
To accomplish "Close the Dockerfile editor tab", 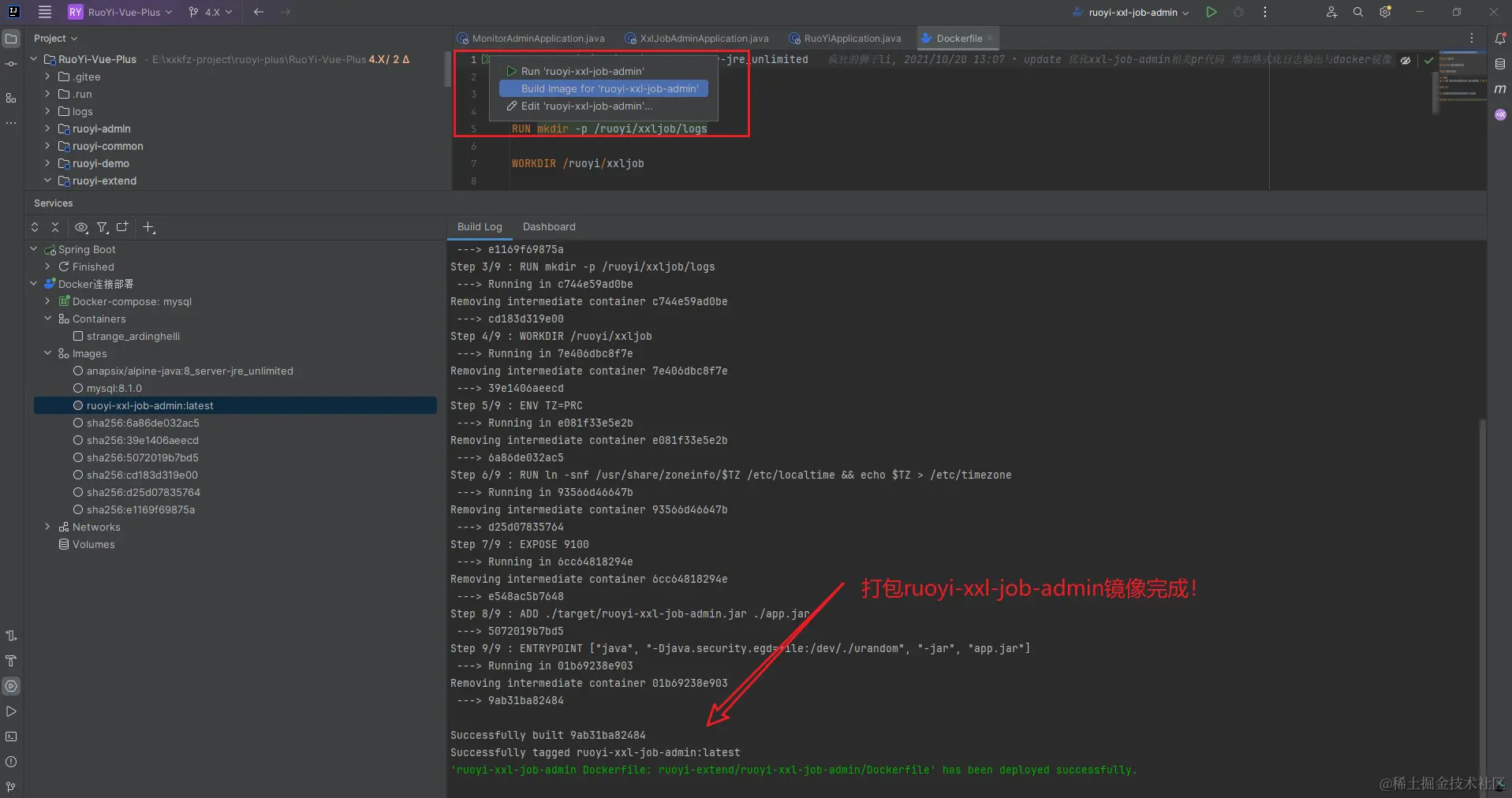I will 990,38.
